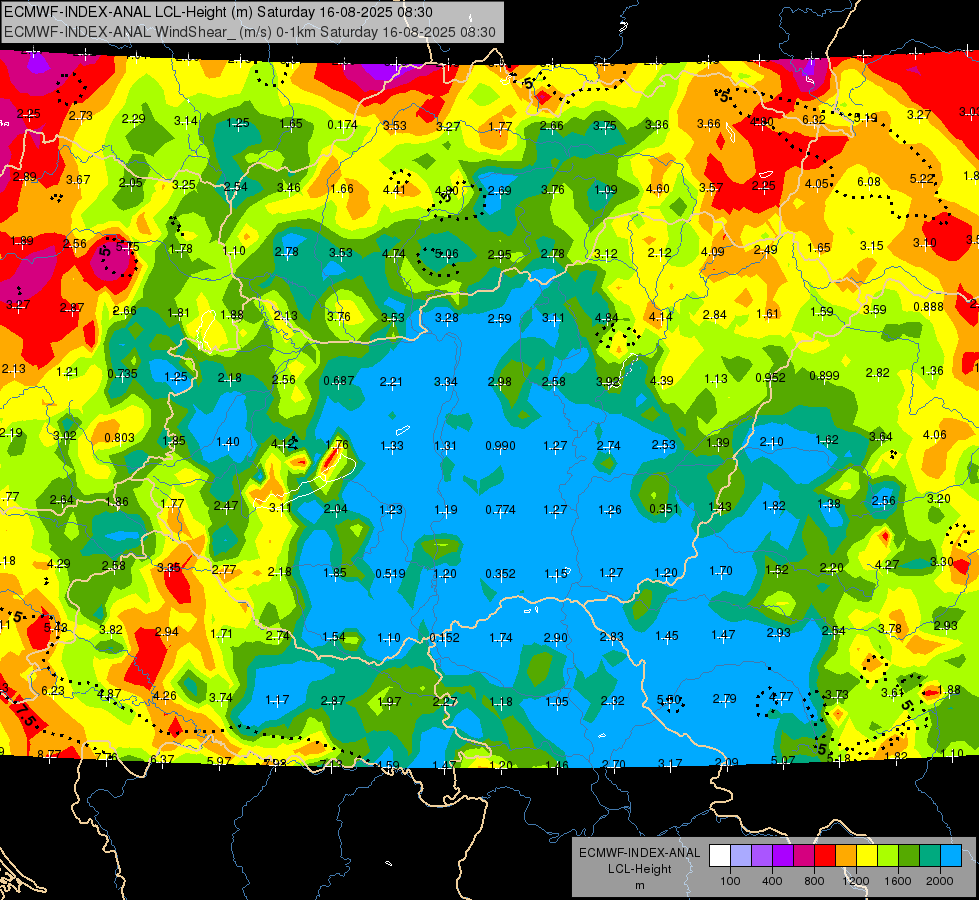Click the lime green legend swatch

[887, 856]
